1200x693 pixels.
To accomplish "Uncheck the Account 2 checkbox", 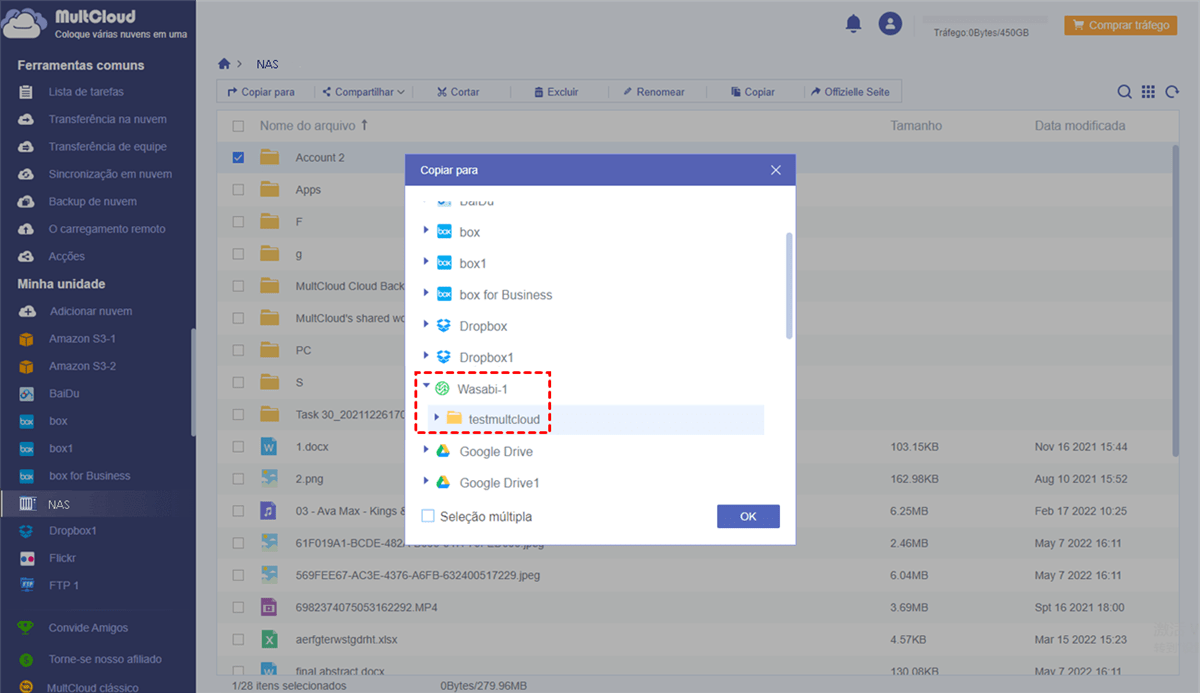I will point(238,157).
